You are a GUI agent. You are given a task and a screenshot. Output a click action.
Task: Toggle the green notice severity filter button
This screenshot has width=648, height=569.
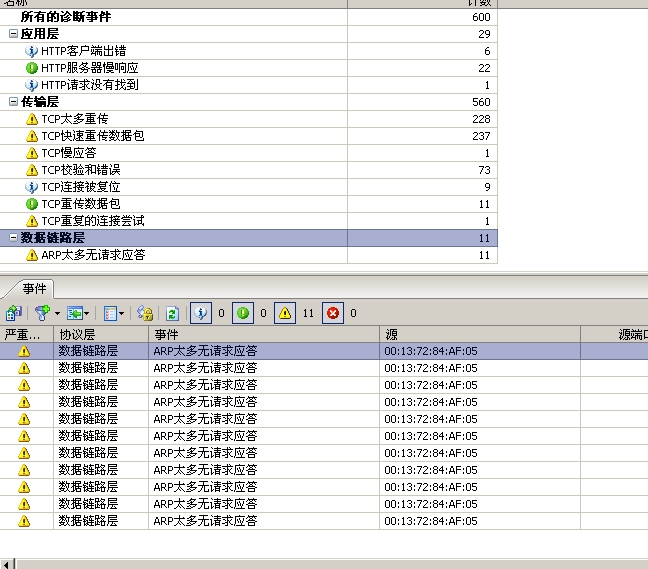click(x=243, y=313)
